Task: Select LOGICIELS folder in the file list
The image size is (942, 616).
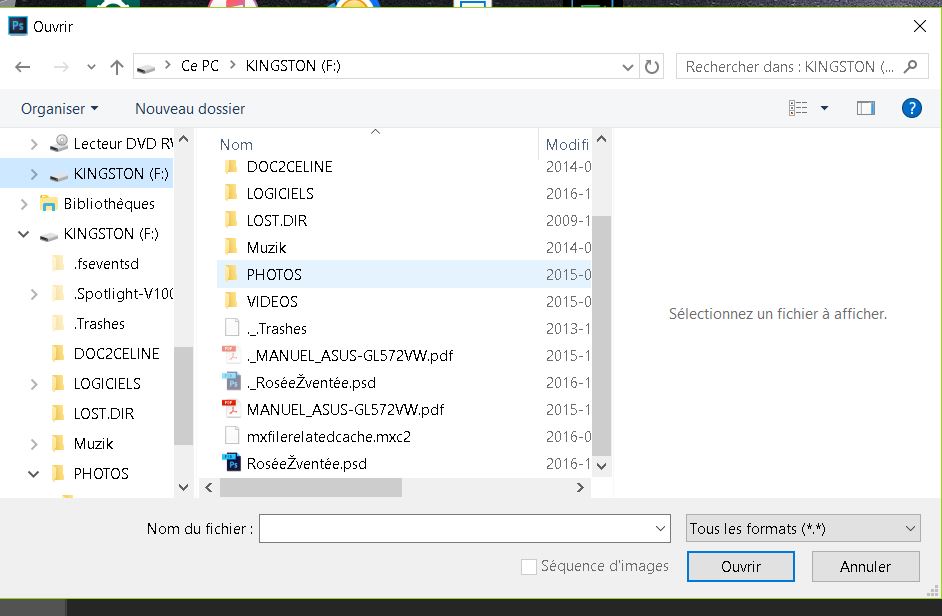Action: coord(269,194)
